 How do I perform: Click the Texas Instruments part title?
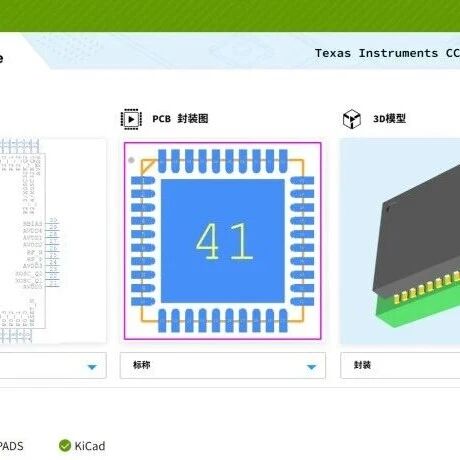click(x=387, y=53)
